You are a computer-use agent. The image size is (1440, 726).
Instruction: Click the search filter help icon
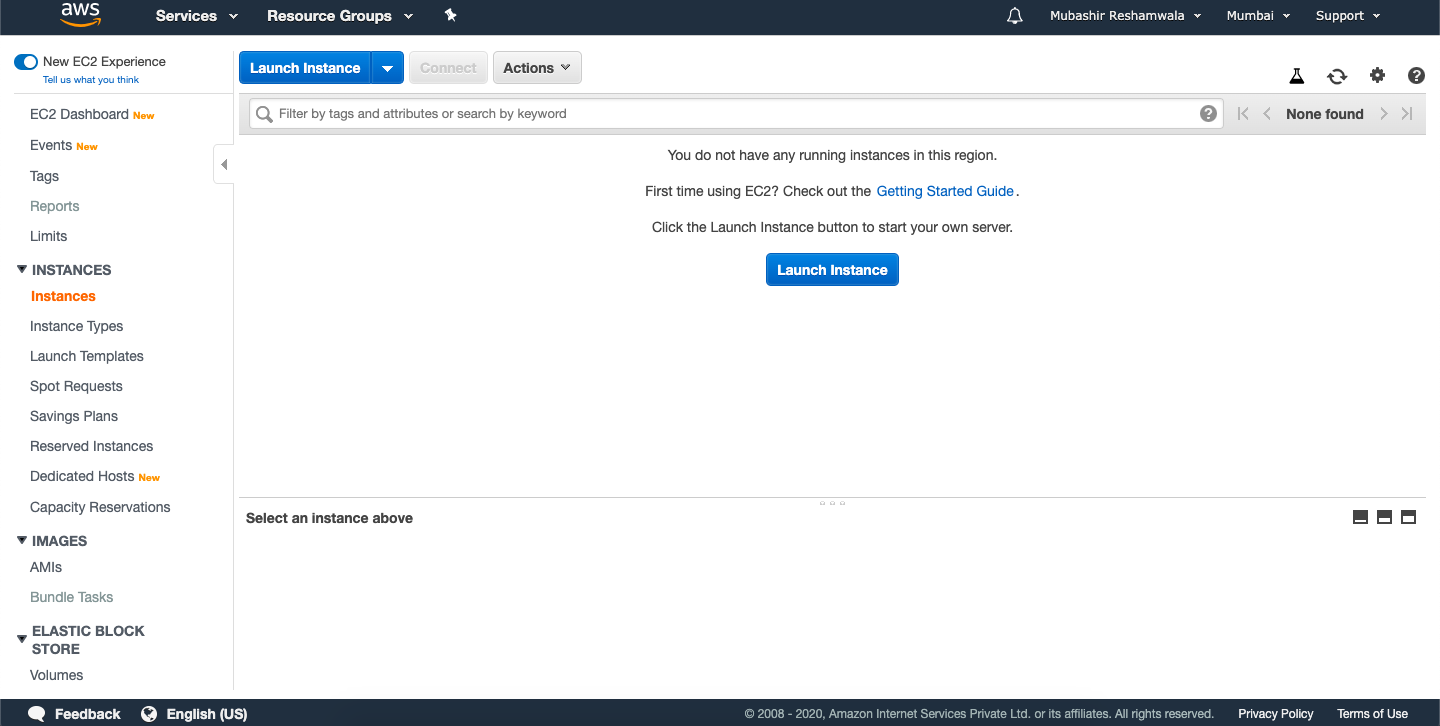(x=1208, y=113)
